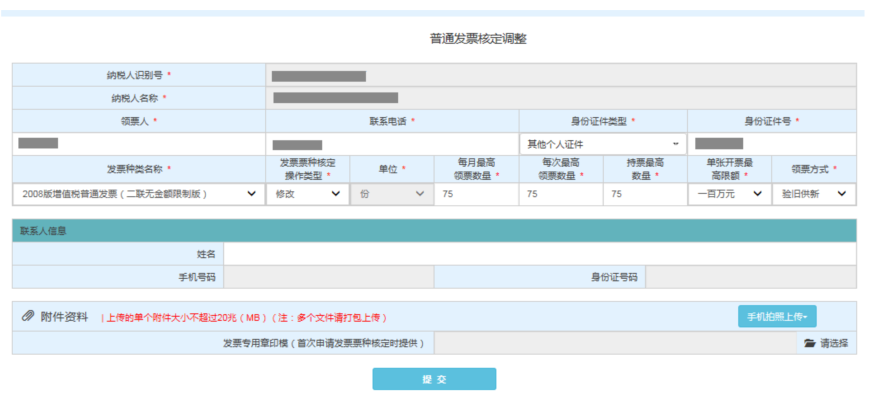Expand the 单张开票最高限额 dropdown showing 一百万元
Screen dimensions: 871x414
point(729,194)
